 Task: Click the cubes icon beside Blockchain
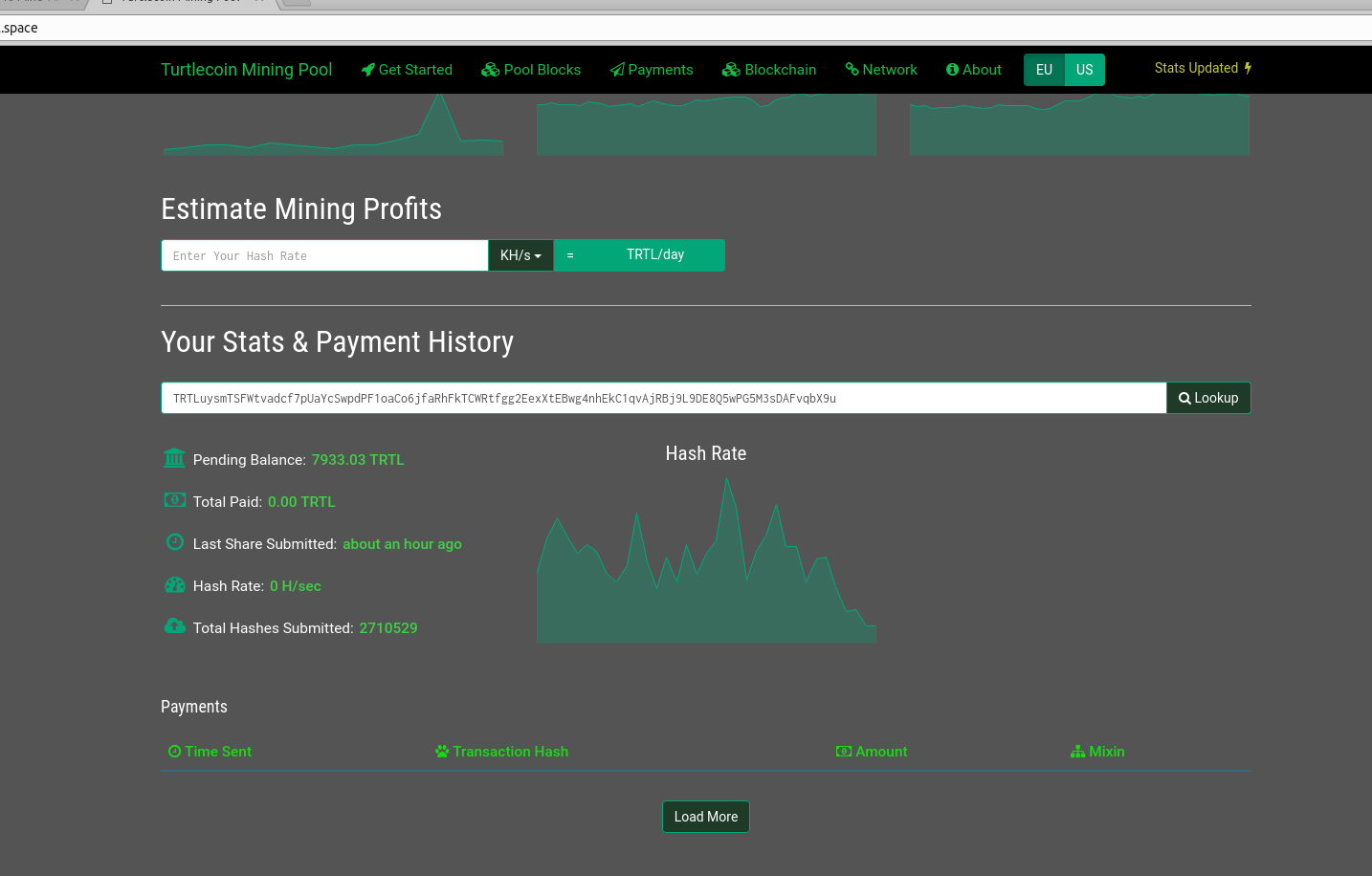click(x=731, y=70)
